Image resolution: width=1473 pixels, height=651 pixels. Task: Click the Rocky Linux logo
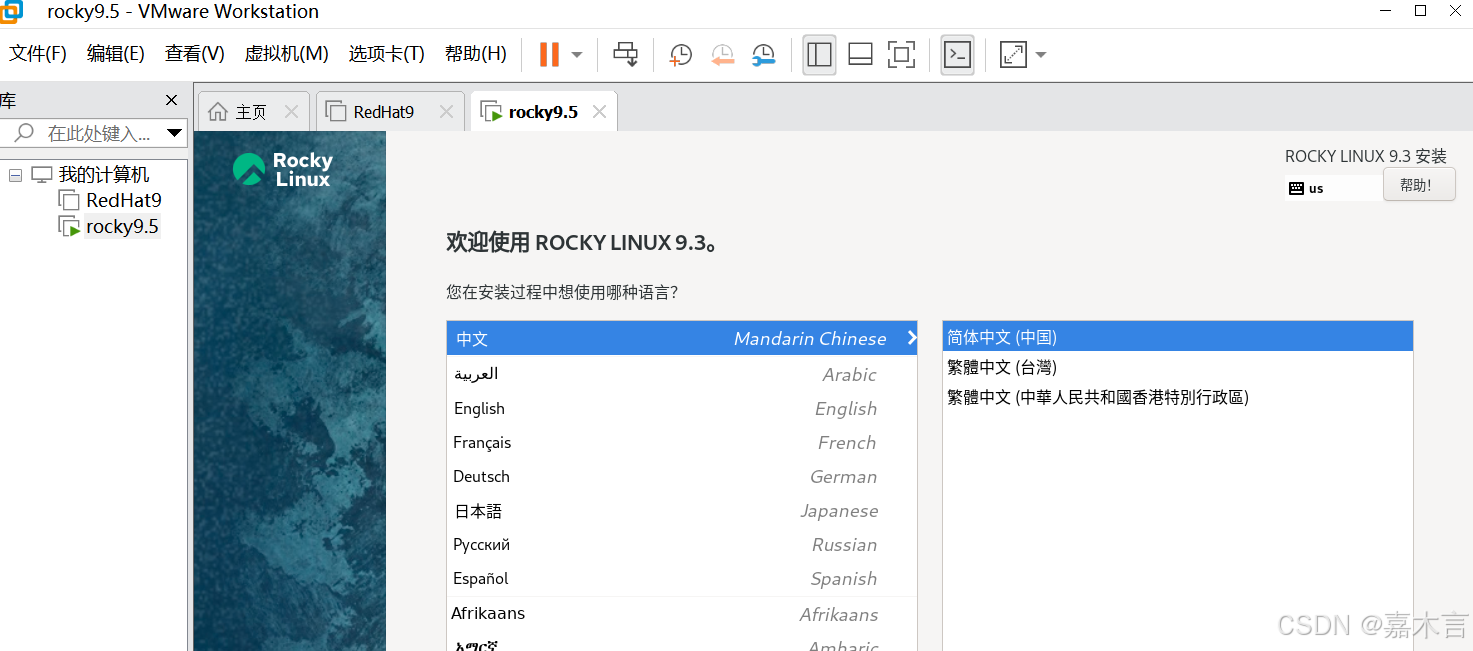(283, 170)
